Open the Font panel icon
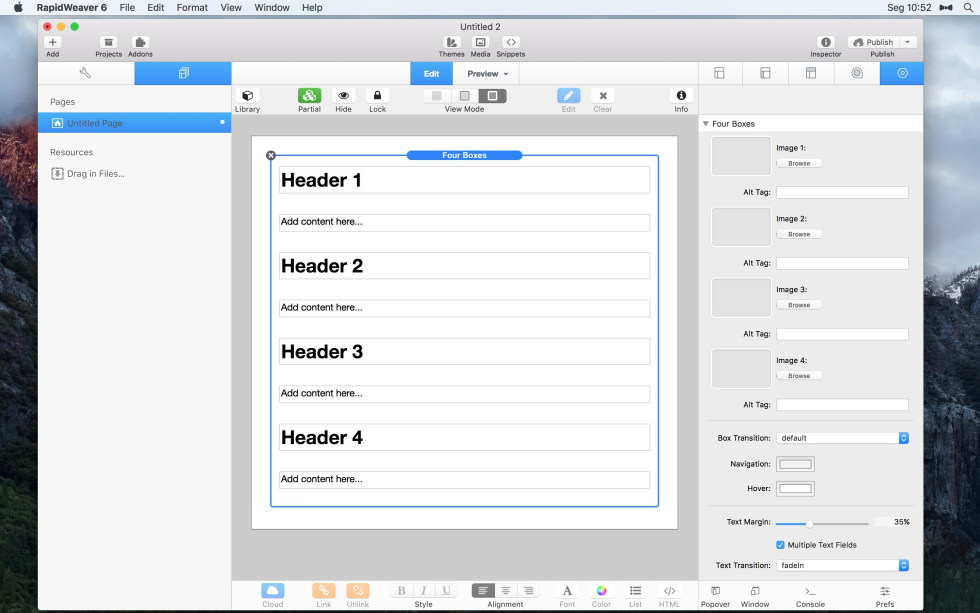Screen dimensions: 980x613 pos(567,591)
